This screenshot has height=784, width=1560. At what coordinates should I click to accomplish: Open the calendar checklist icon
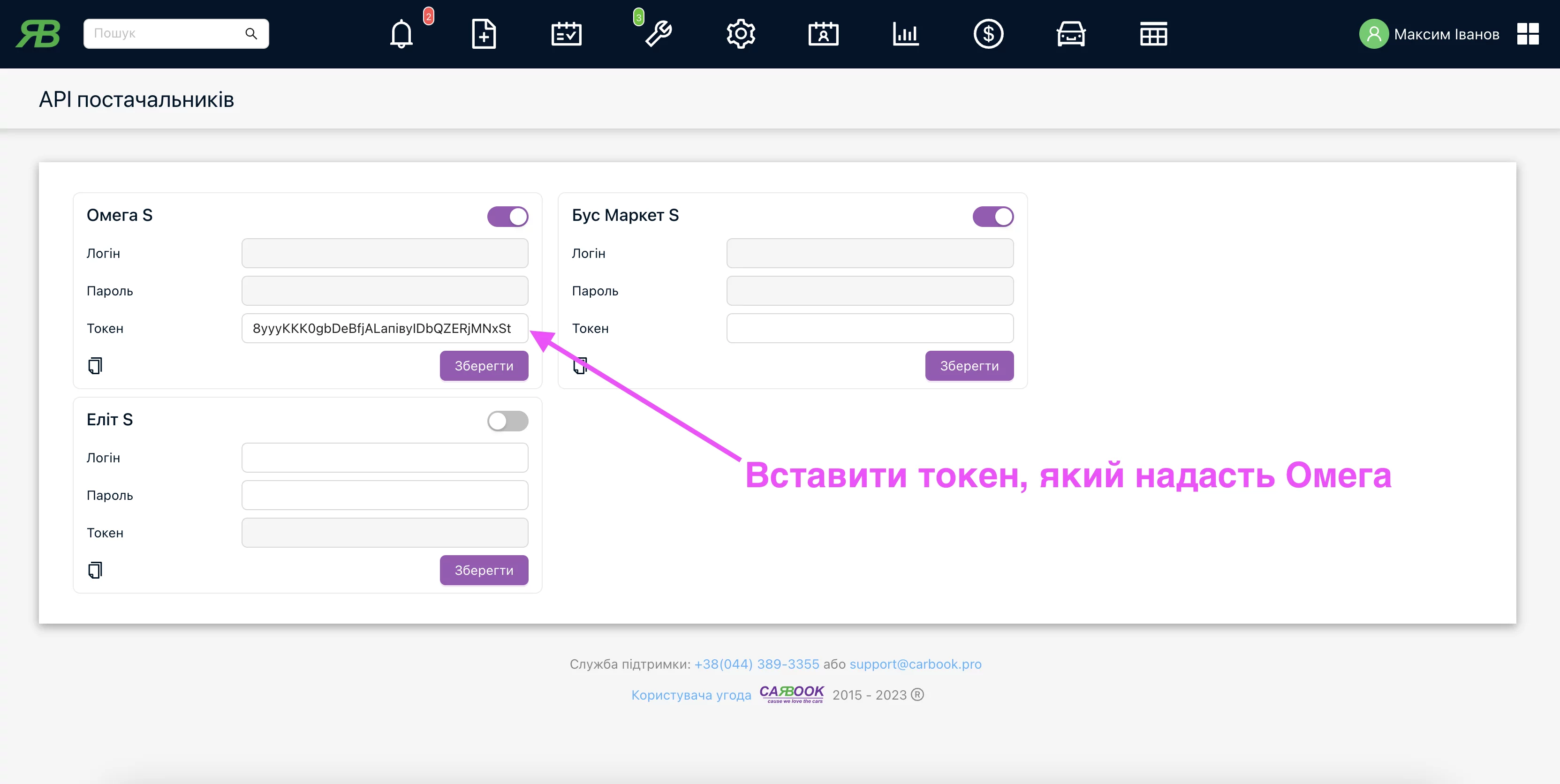coord(566,34)
